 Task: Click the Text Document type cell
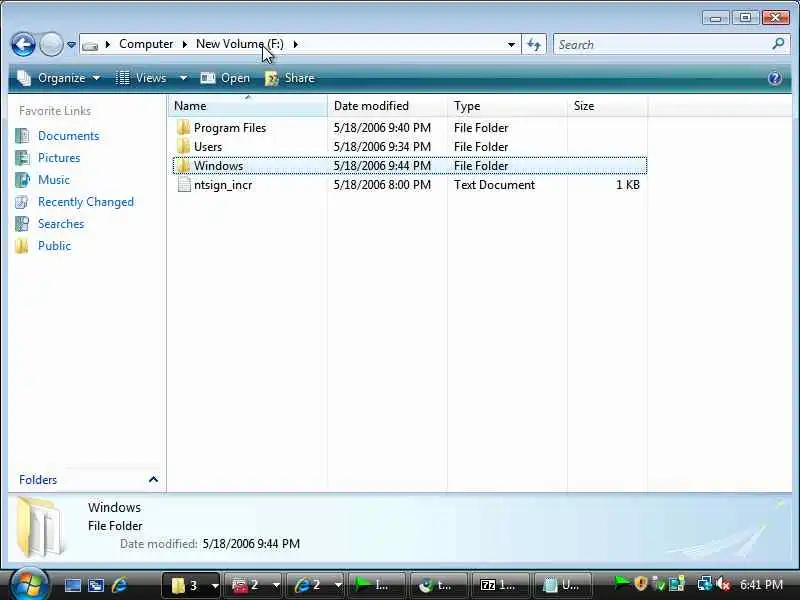pos(494,185)
